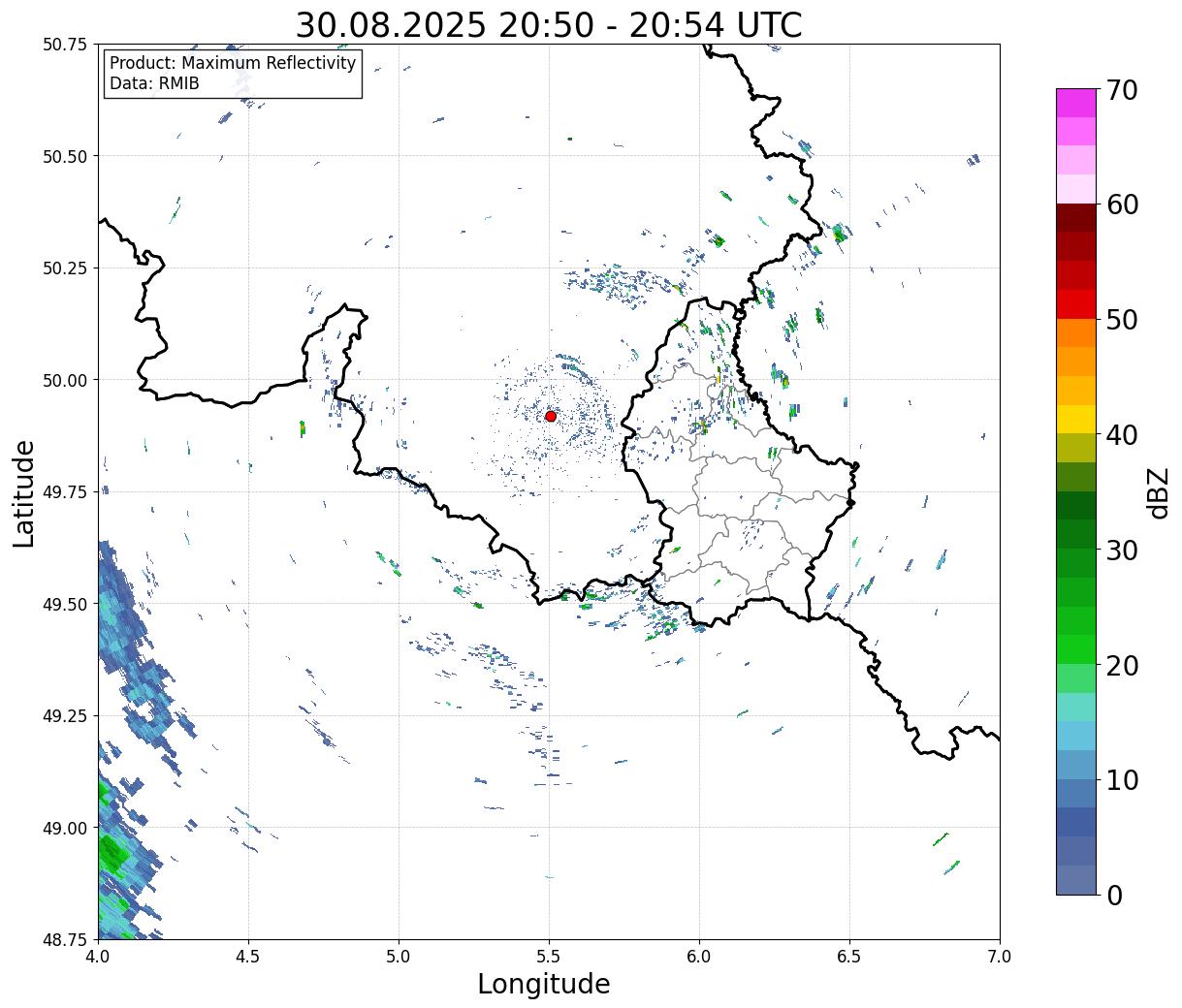The width and height of the screenshot is (1182, 1008).
Task: Click the 'Data: RMIB' legend text
Action: tap(154, 83)
